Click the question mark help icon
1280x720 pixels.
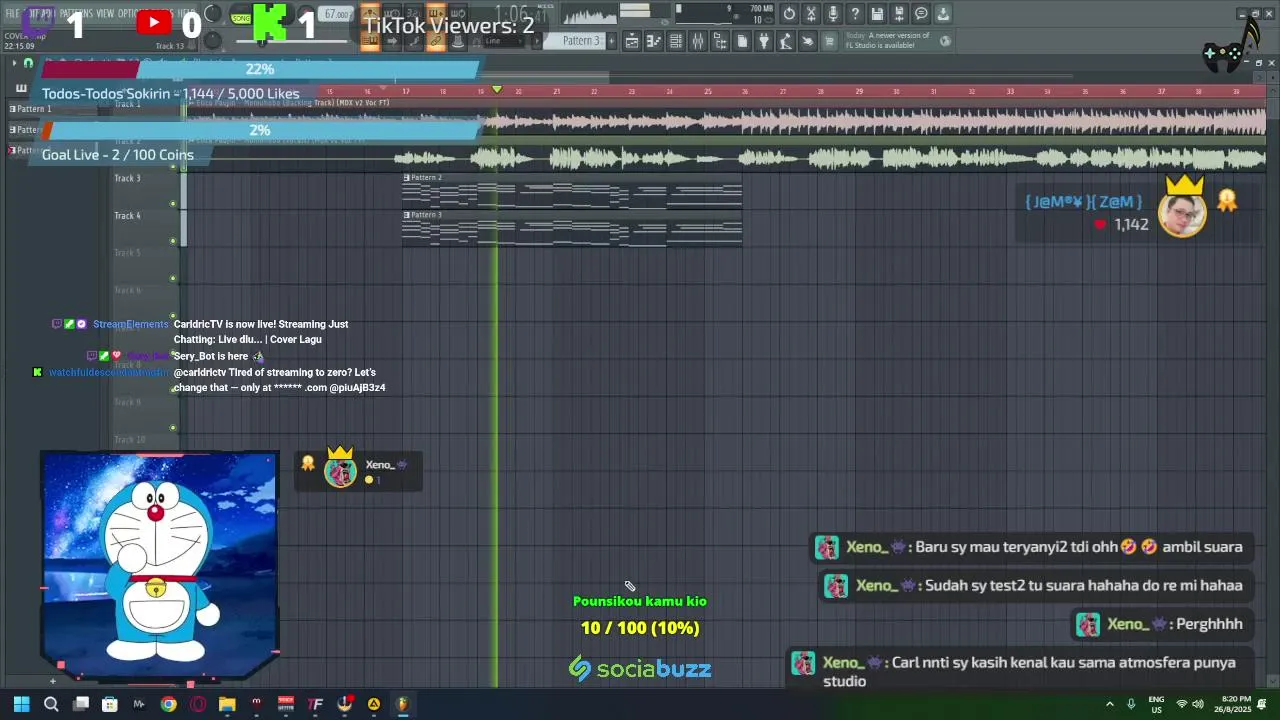855,14
